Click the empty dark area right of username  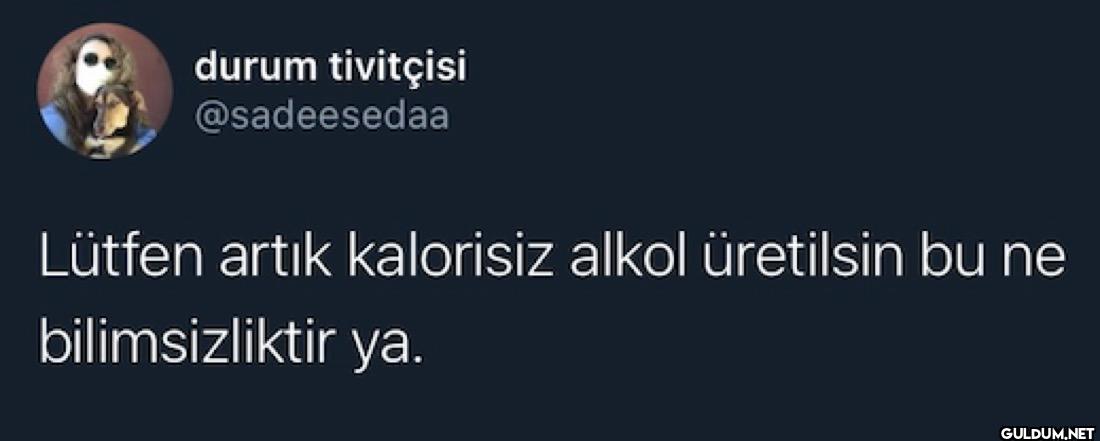[x=772, y=91]
